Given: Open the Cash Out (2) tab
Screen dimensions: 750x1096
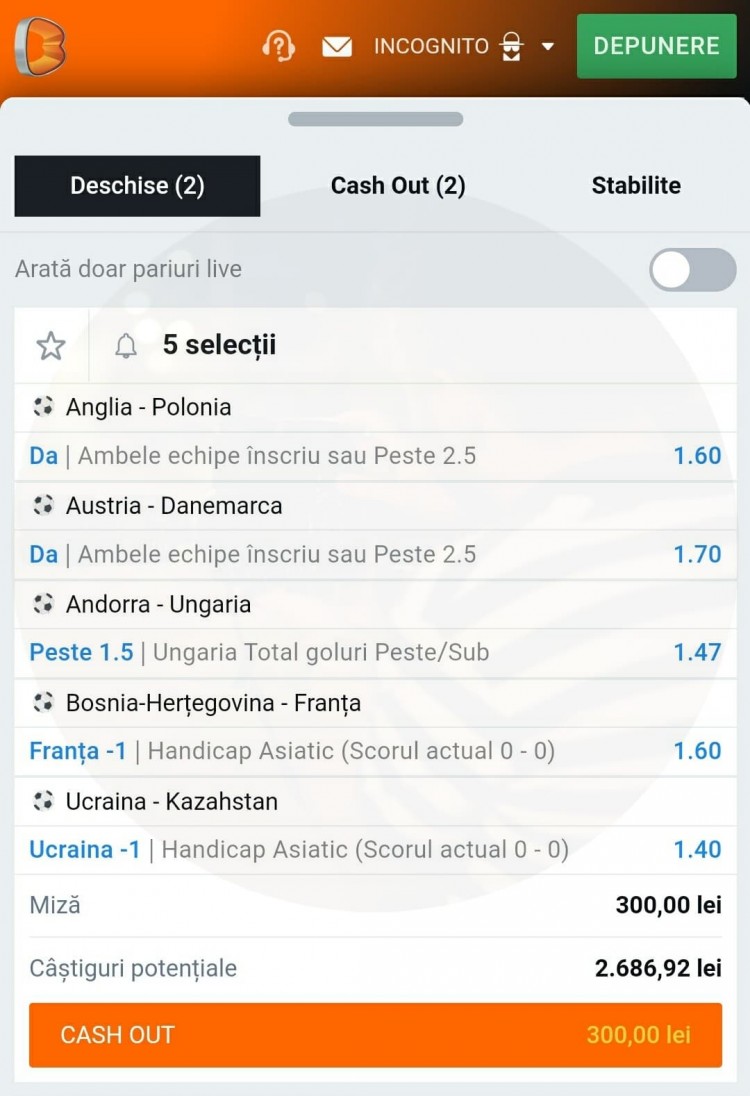Looking at the screenshot, I should click(398, 186).
